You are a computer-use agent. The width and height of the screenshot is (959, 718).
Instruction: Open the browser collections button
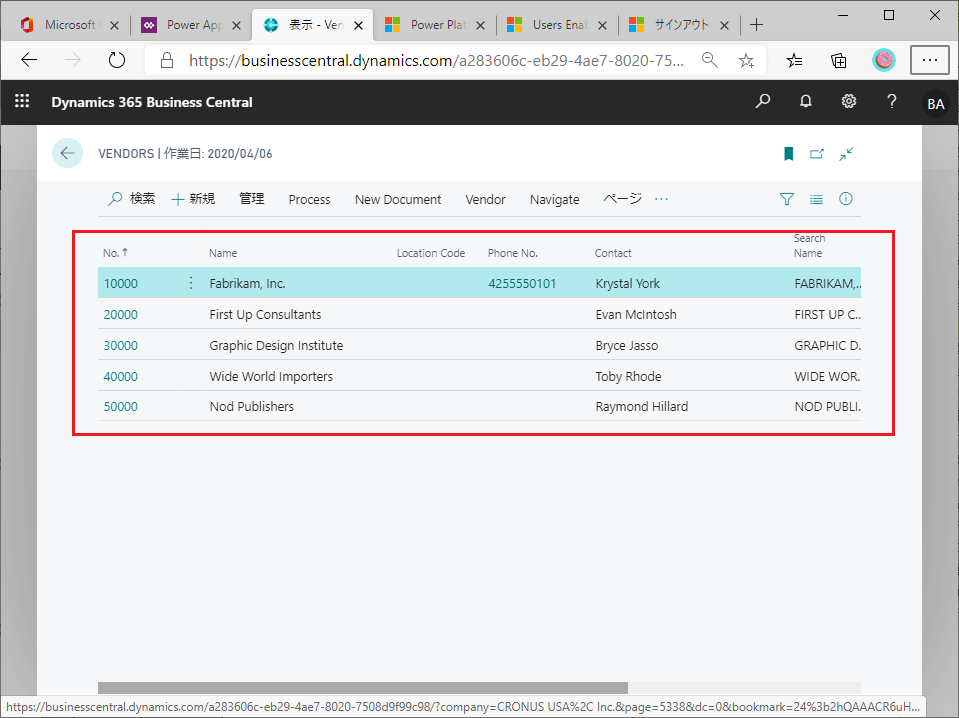click(x=839, y=60)
